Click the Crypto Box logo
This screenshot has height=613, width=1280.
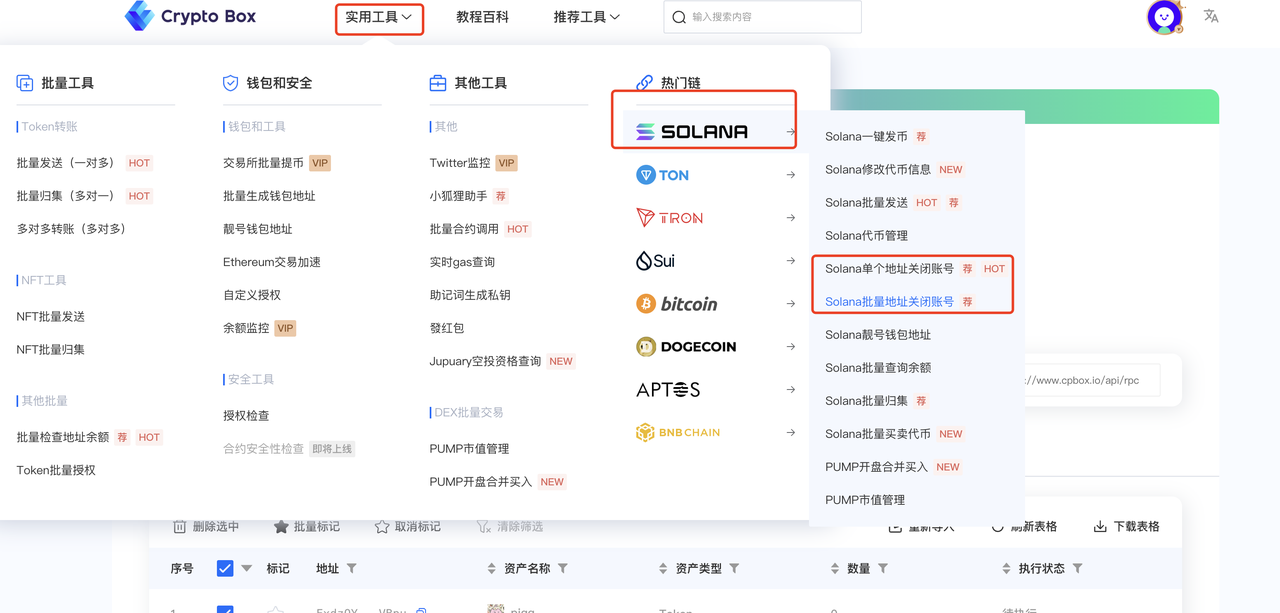coord(190,16)
